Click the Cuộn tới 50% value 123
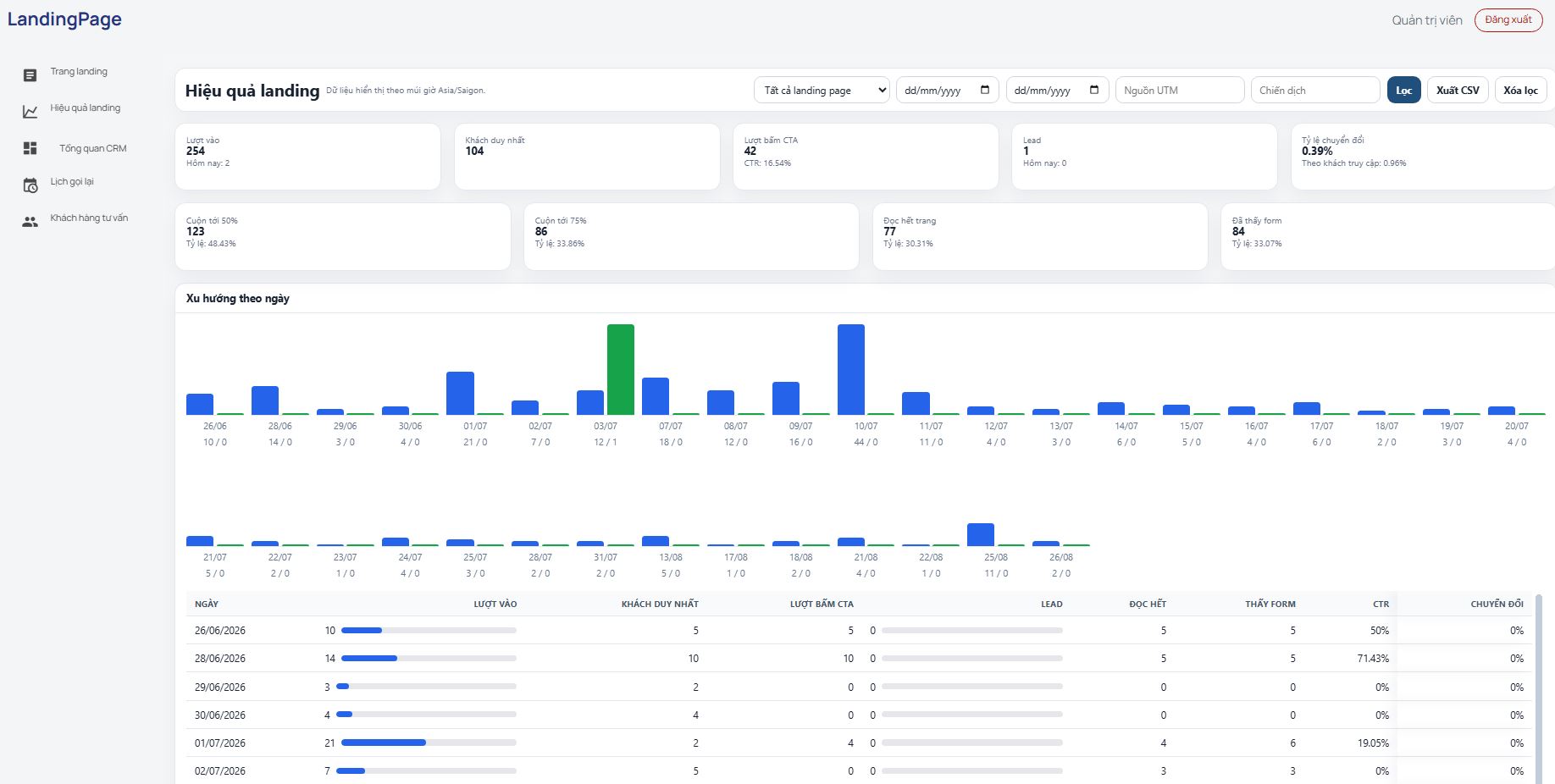Viewport: 1555px width, 784px height. [x=196, y=231]
